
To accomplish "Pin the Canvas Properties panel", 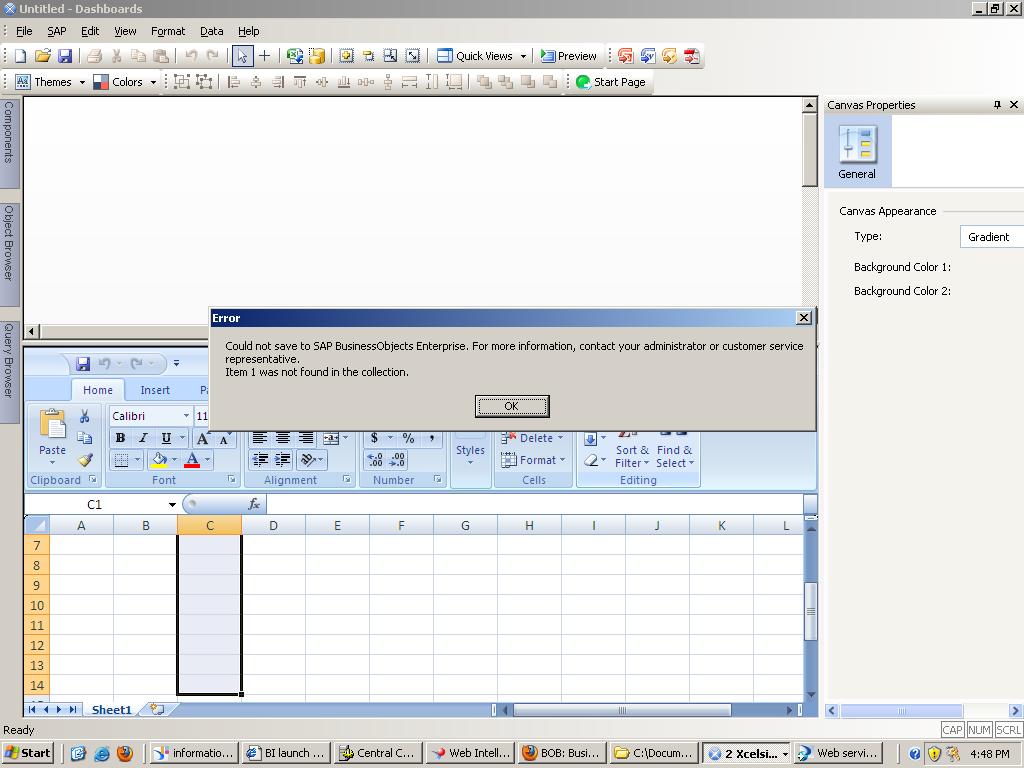I will 997,105.
